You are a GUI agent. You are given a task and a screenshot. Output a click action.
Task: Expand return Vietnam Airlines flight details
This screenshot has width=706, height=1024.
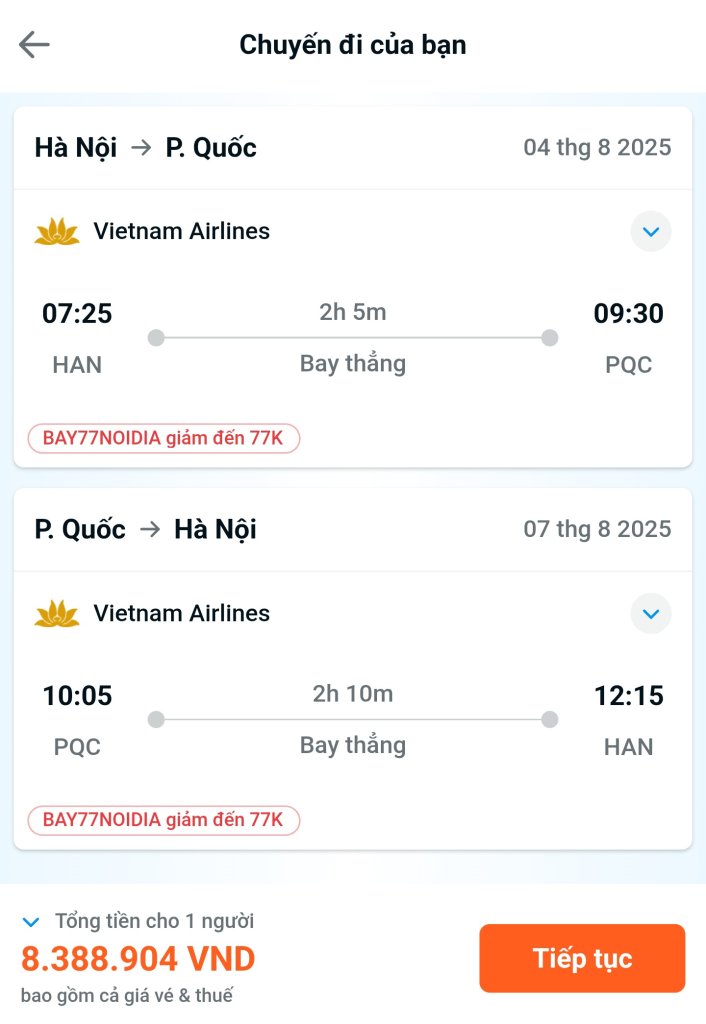pyautogui.click(x=650, y=613)
